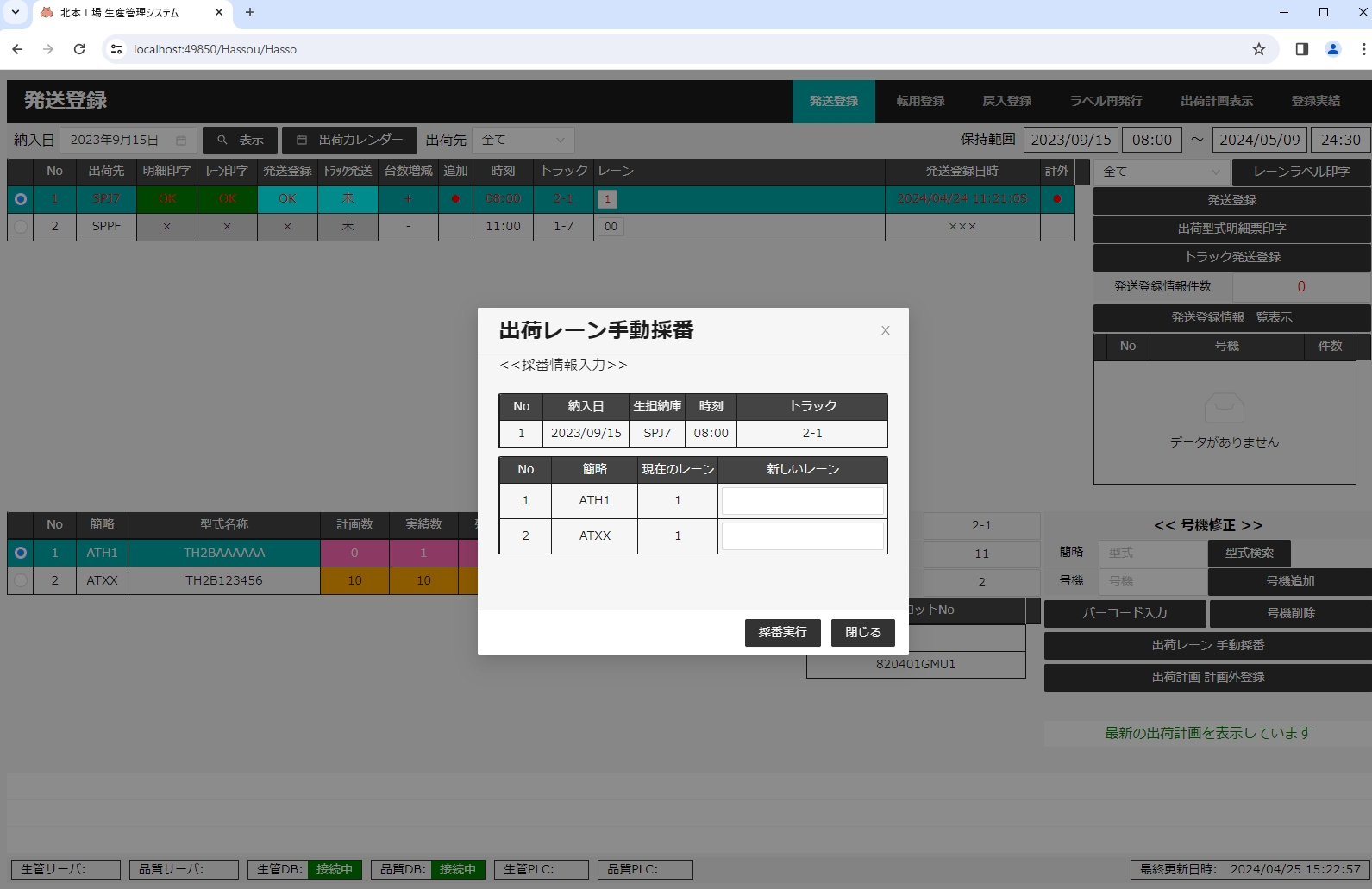Click the 閉じる button in dialog
Viewport: 1372px width, 889px height.
[863, 633]
